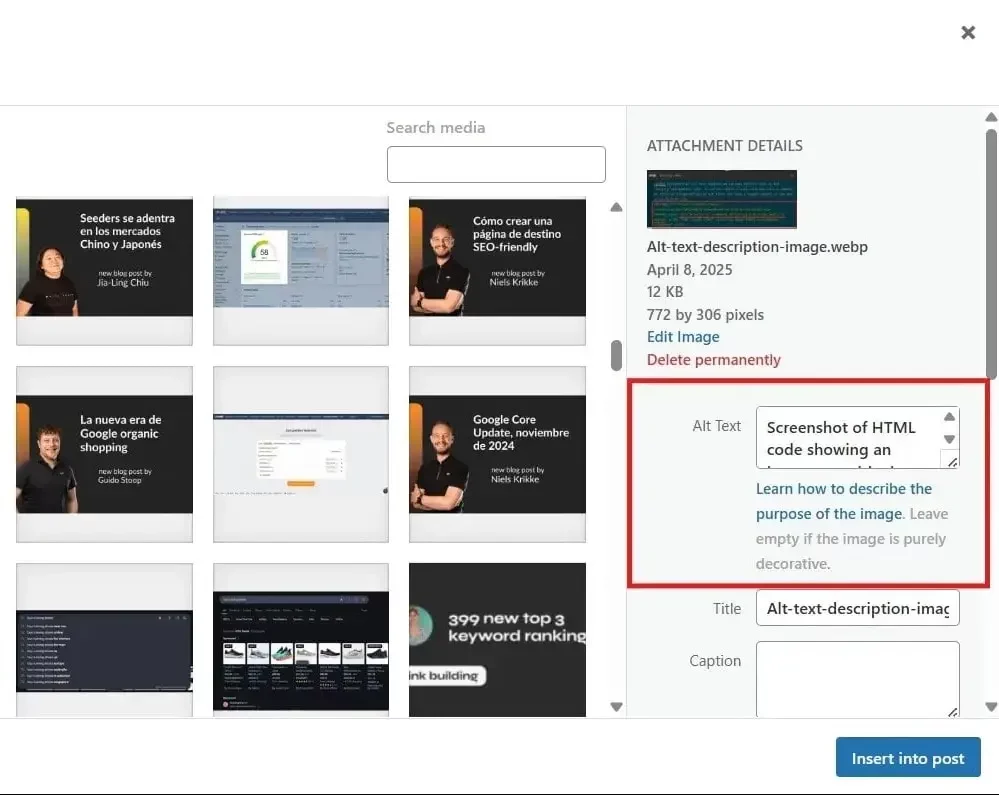This screenshot has height=795, width=999.
Task: Click the Alt Text field scroll down arrow
Action: tap(949, 440)
